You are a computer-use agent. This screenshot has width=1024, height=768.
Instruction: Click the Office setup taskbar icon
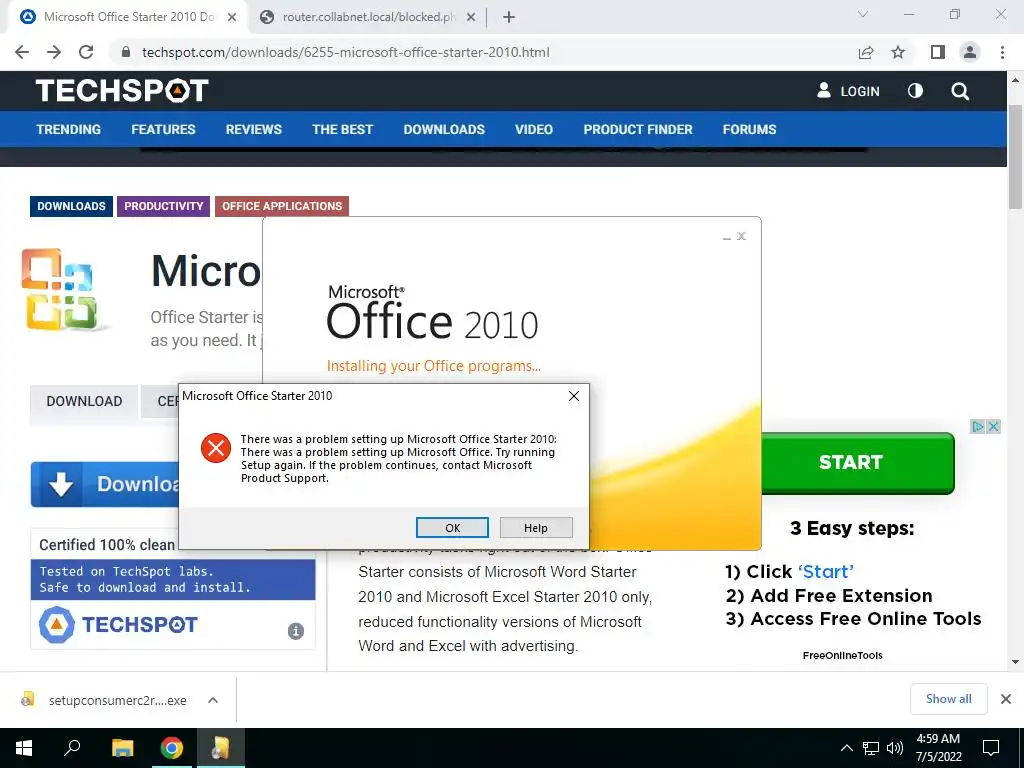pyautogui.click(x=221, y=748)
